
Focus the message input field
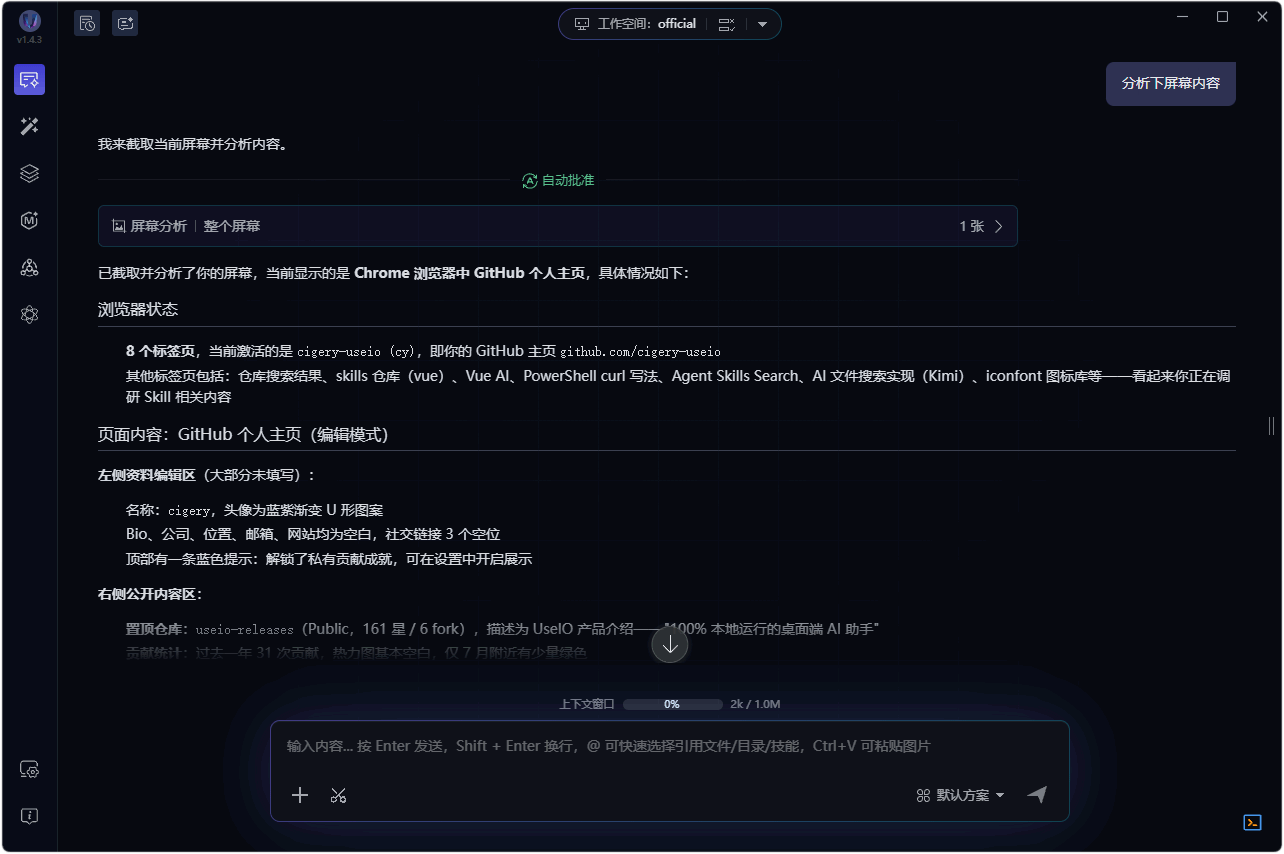point(670,746)
